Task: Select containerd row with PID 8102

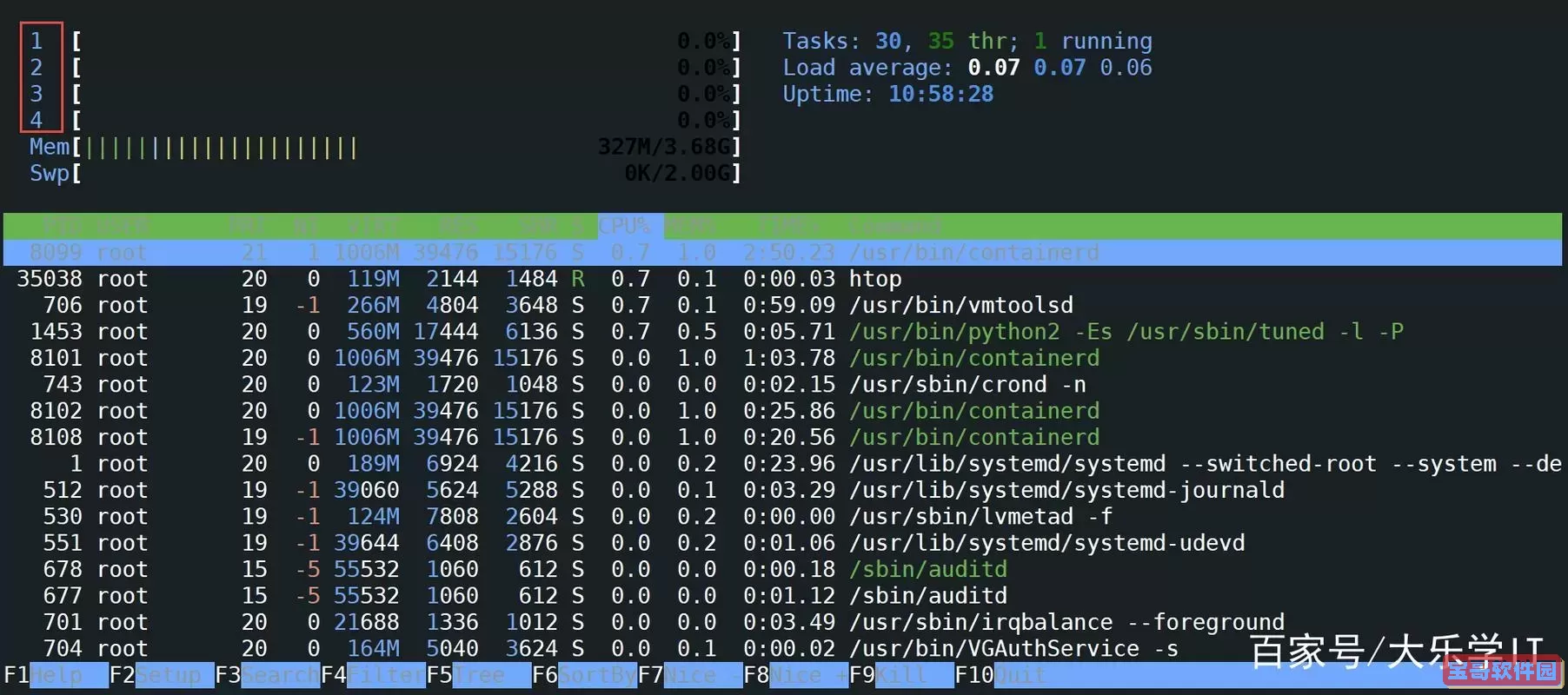Action: 782,411
